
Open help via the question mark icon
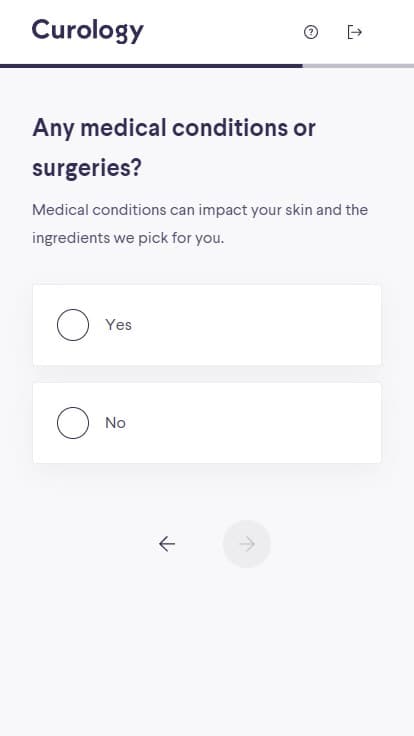(311, 32)
